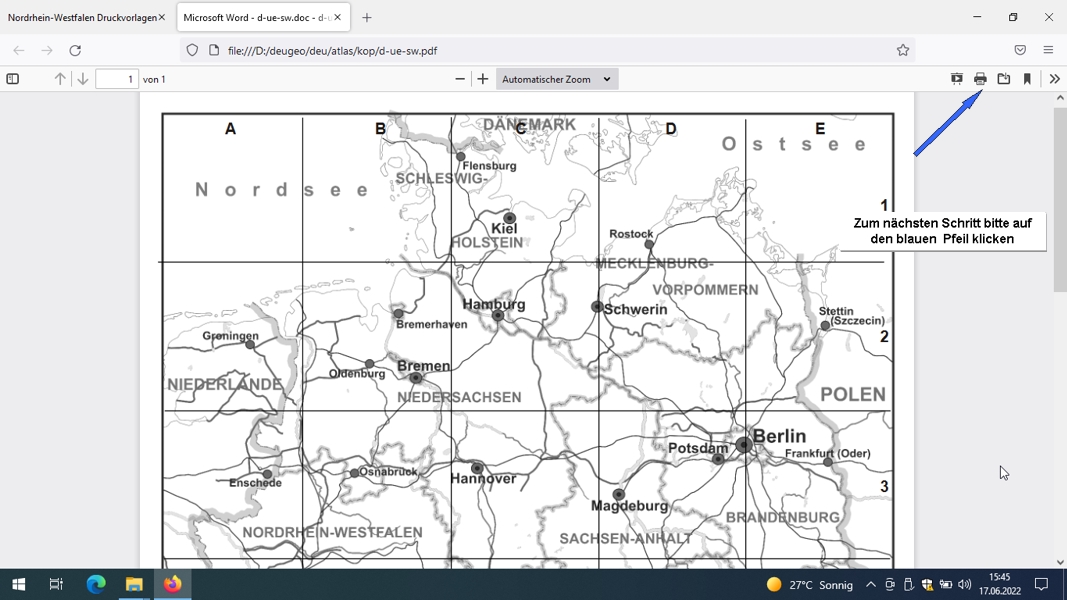The width and height of the screenshot is (1067, 600).
Task: Go to next page arrow
Action: coord(82,79)
